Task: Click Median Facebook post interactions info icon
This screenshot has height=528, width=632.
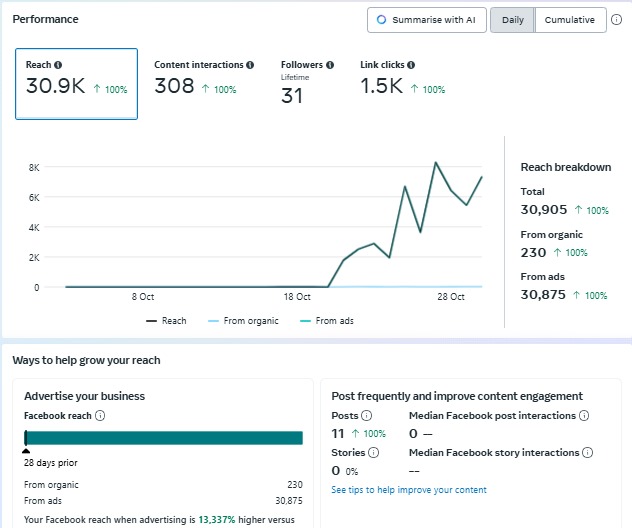Action: [x=584, y=416]
